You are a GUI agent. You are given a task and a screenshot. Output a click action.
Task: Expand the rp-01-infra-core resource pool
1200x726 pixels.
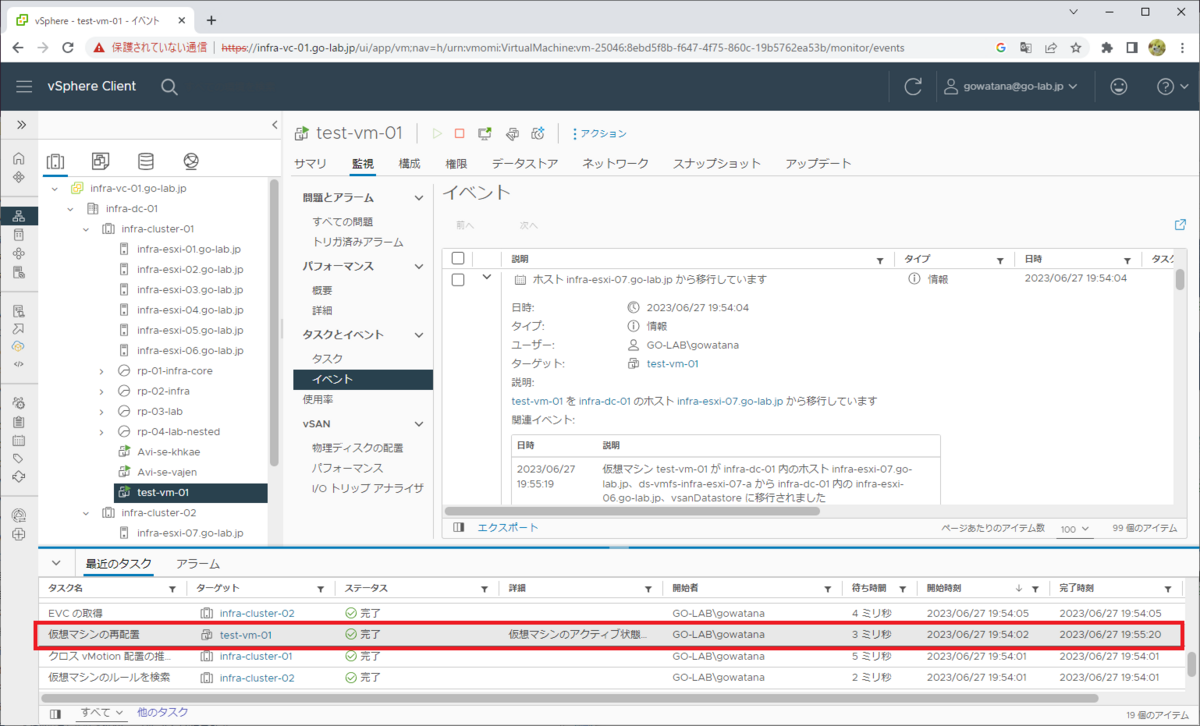(x=103, y=371)
